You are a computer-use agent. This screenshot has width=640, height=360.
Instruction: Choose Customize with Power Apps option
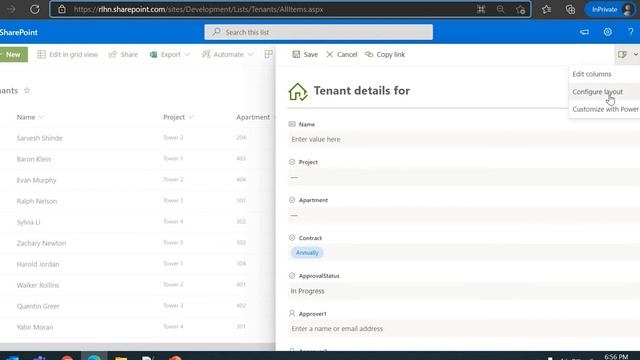(605, 109)
